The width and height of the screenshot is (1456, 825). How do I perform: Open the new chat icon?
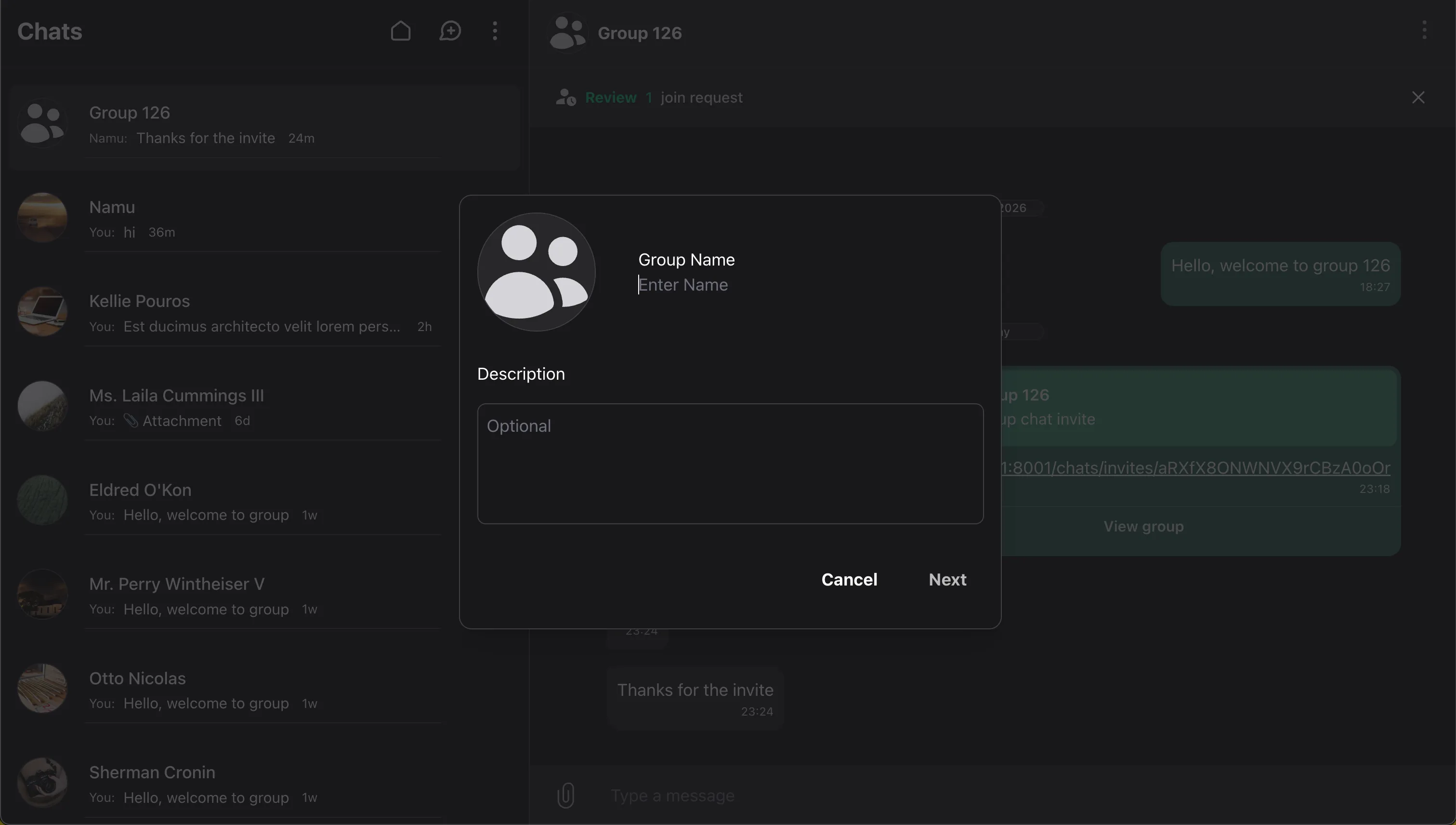click(450, 31)
